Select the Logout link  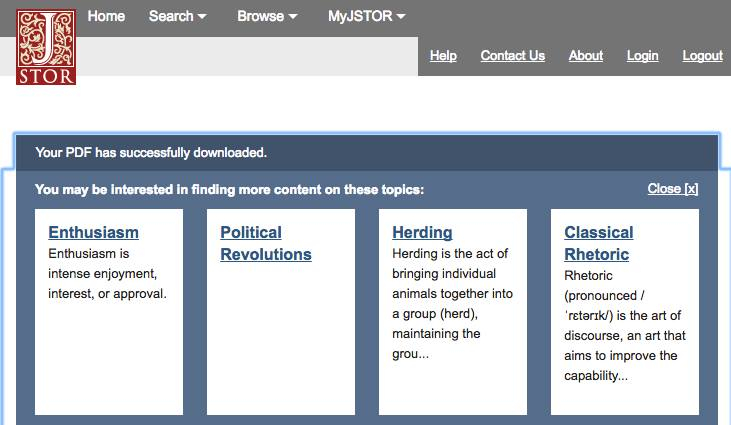pyautogui.click(x=702, y=56)
